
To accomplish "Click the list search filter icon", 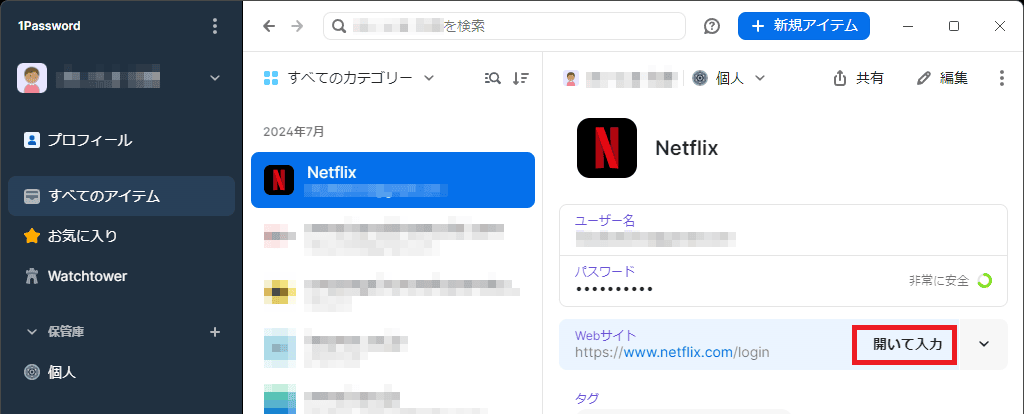I will pos(493,78).
